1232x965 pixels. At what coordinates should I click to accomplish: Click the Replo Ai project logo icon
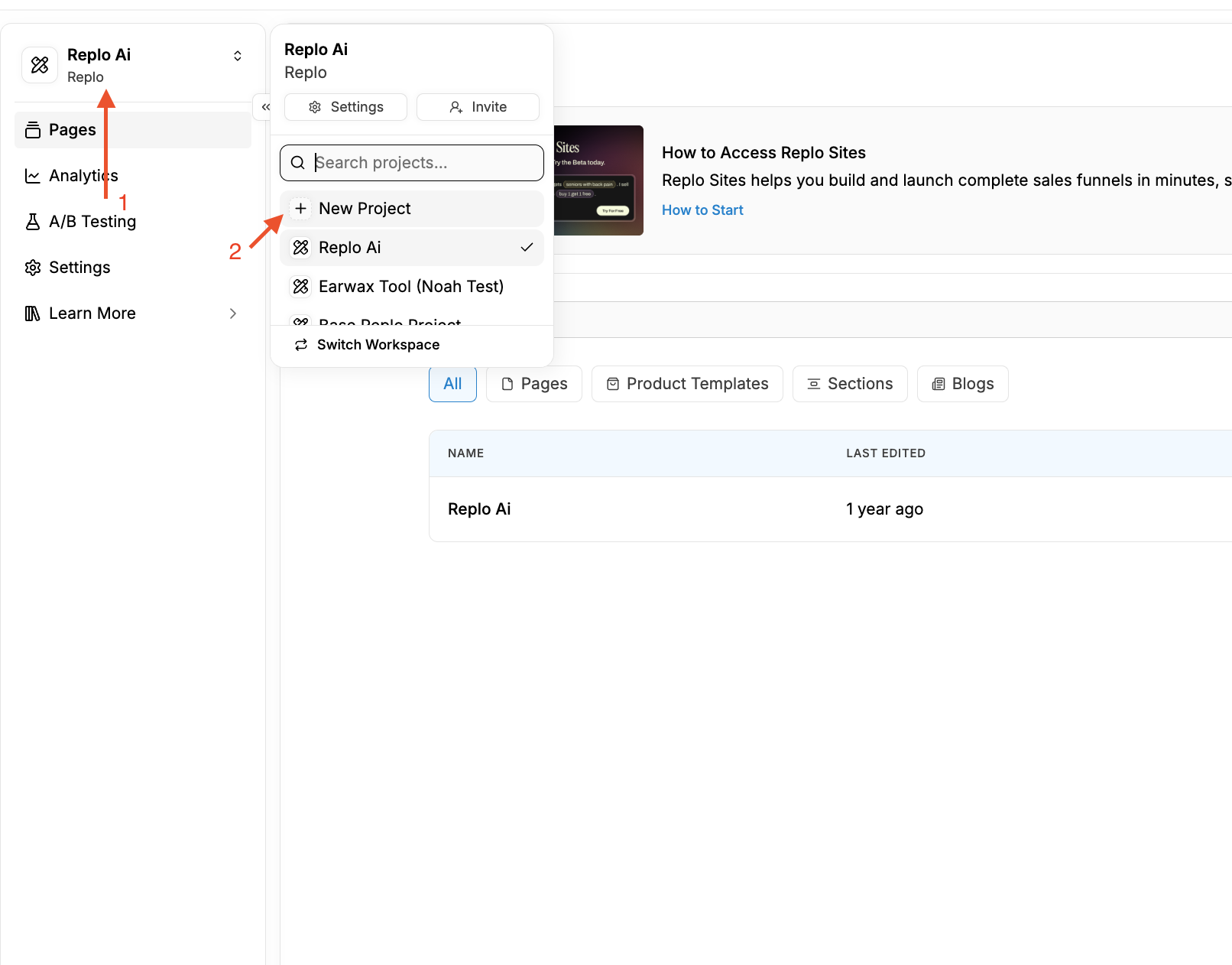point(301,248)
